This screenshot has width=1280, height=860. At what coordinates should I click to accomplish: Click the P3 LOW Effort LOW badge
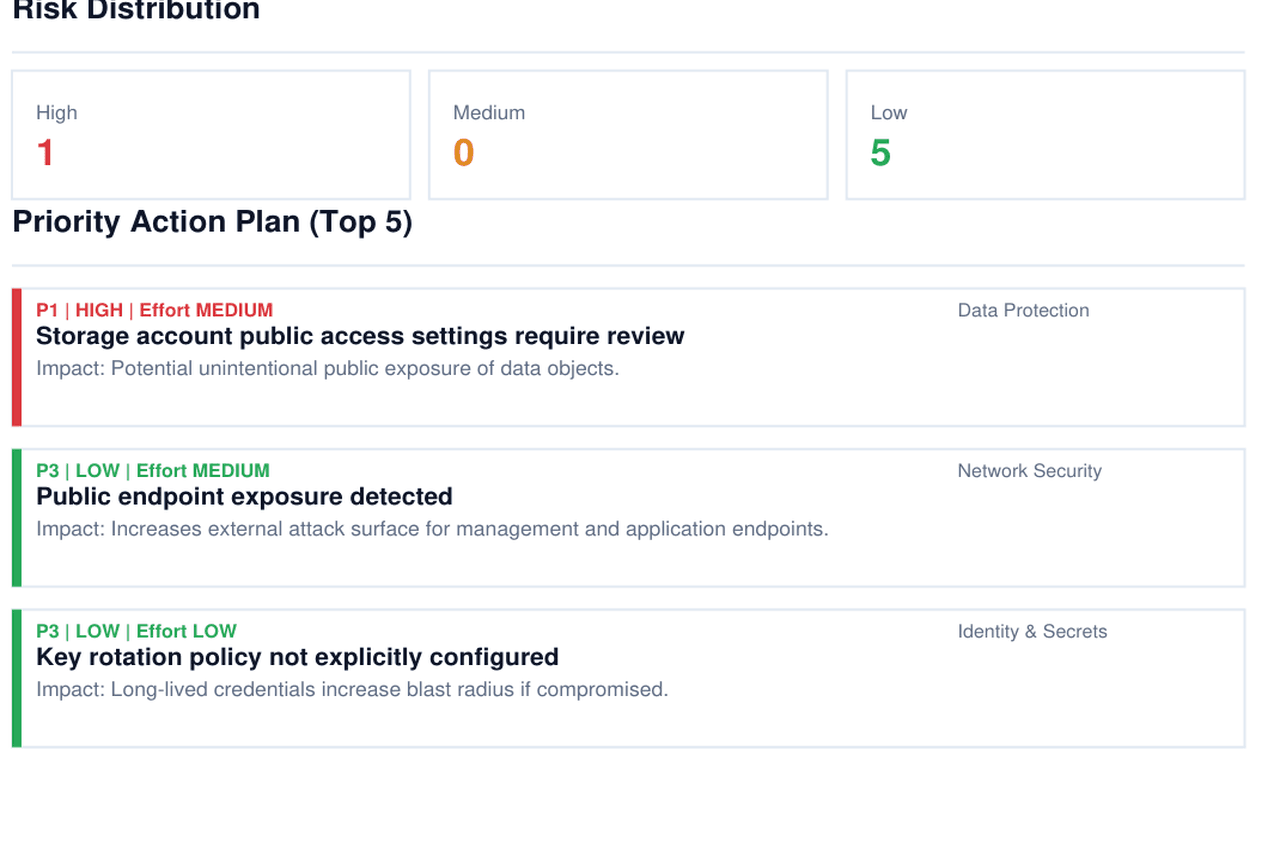tap(134, 631)
